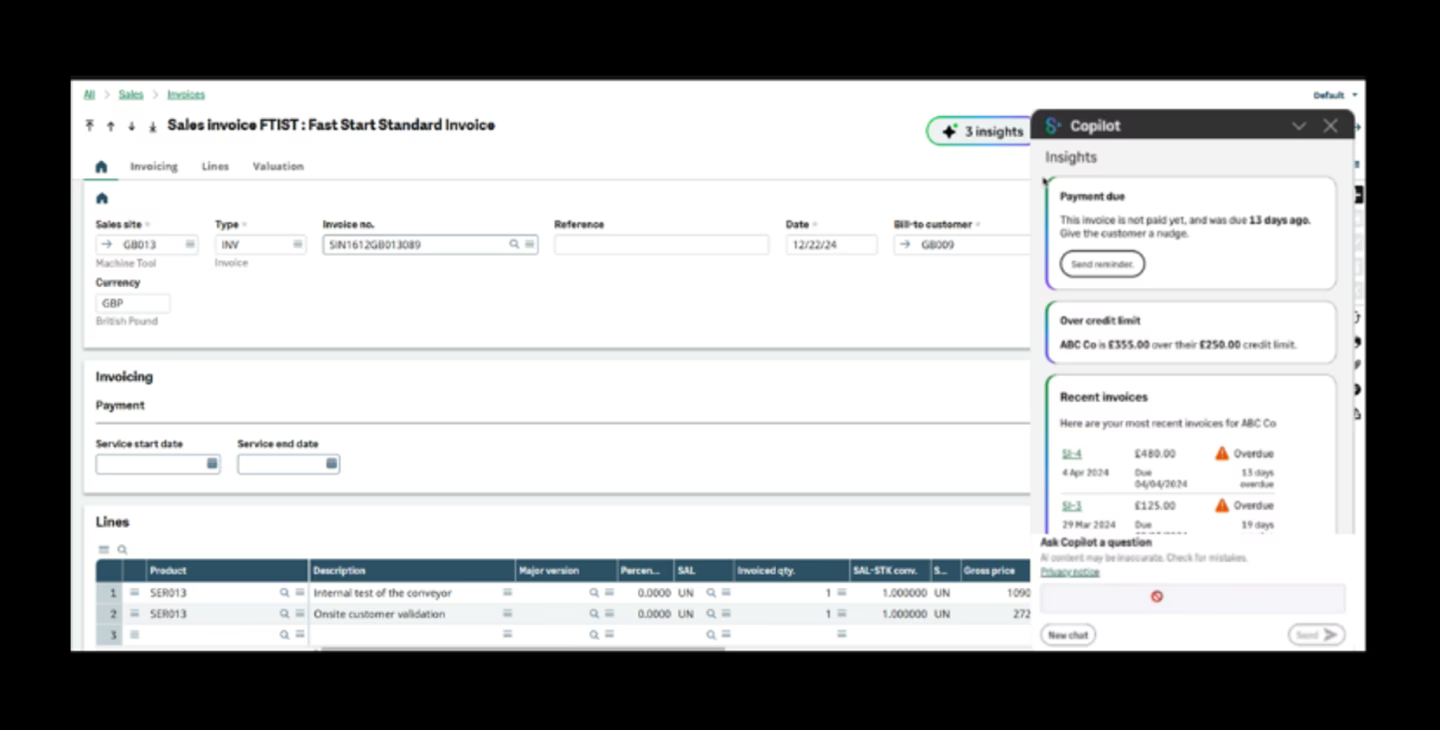Jump to the last record arrow icon
The image size is (1440, 730).
pos(152,125)
